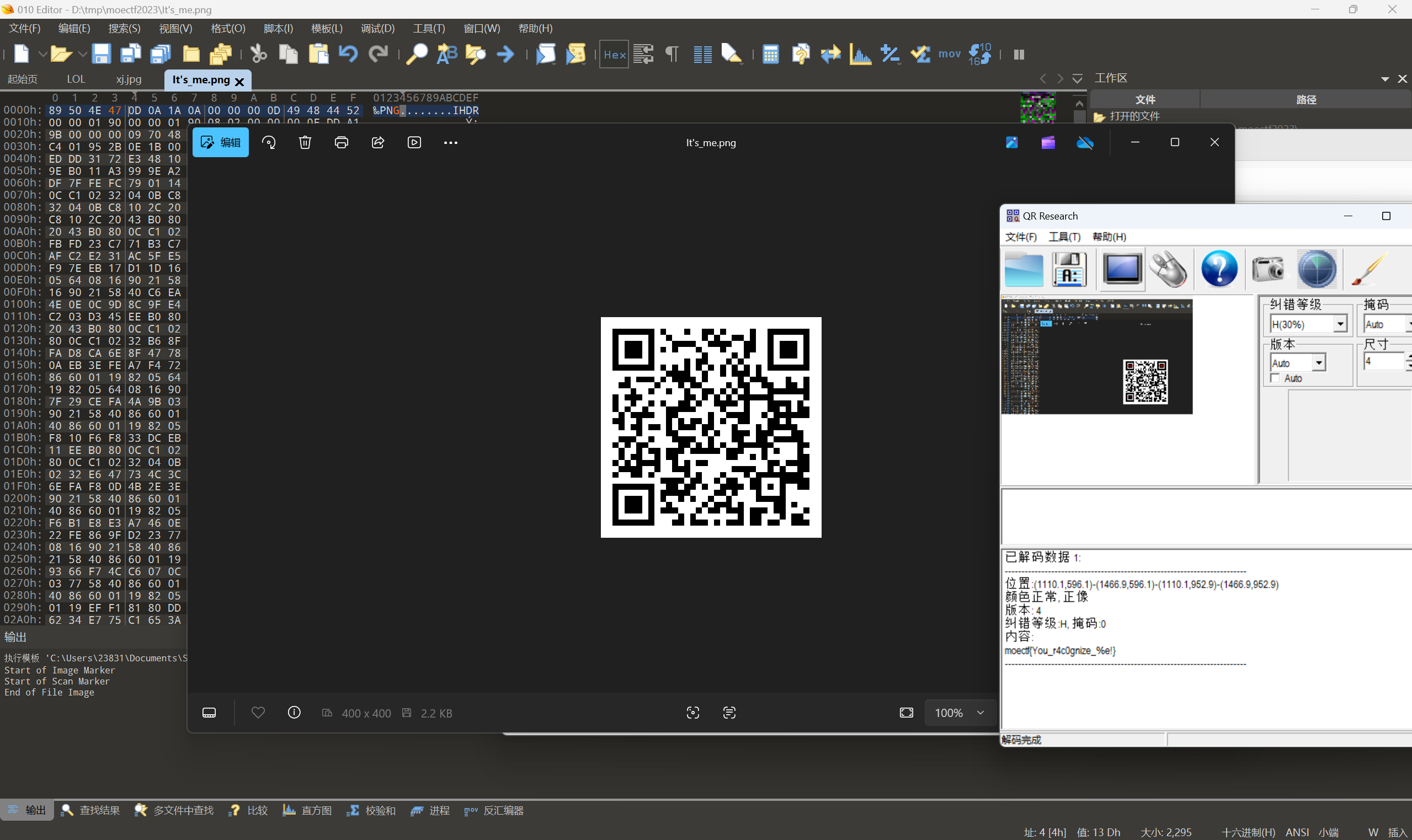Toggle favorite heart icon
This screenshot has height=840, width=1412.
coord(258,713)
